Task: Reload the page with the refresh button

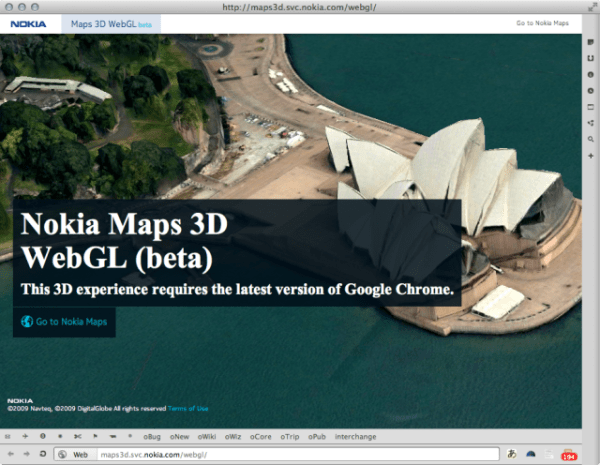Action: (43, 455)
